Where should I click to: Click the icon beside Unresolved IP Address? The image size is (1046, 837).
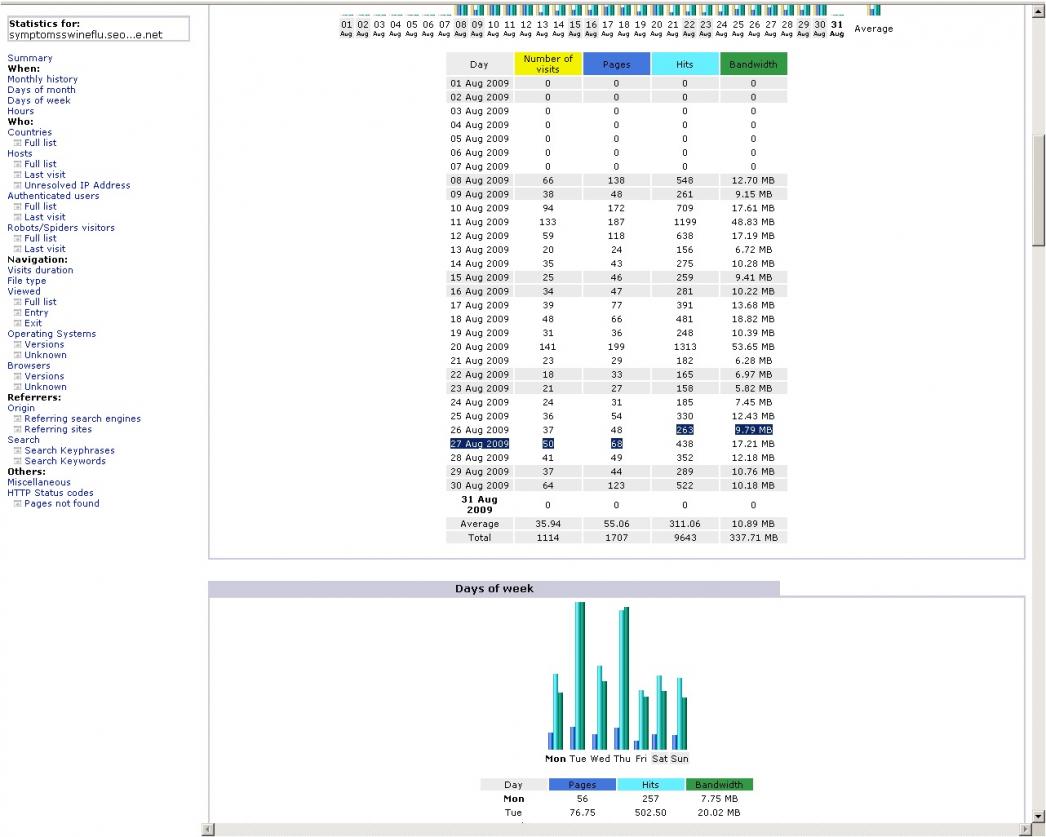coord(17,186)
